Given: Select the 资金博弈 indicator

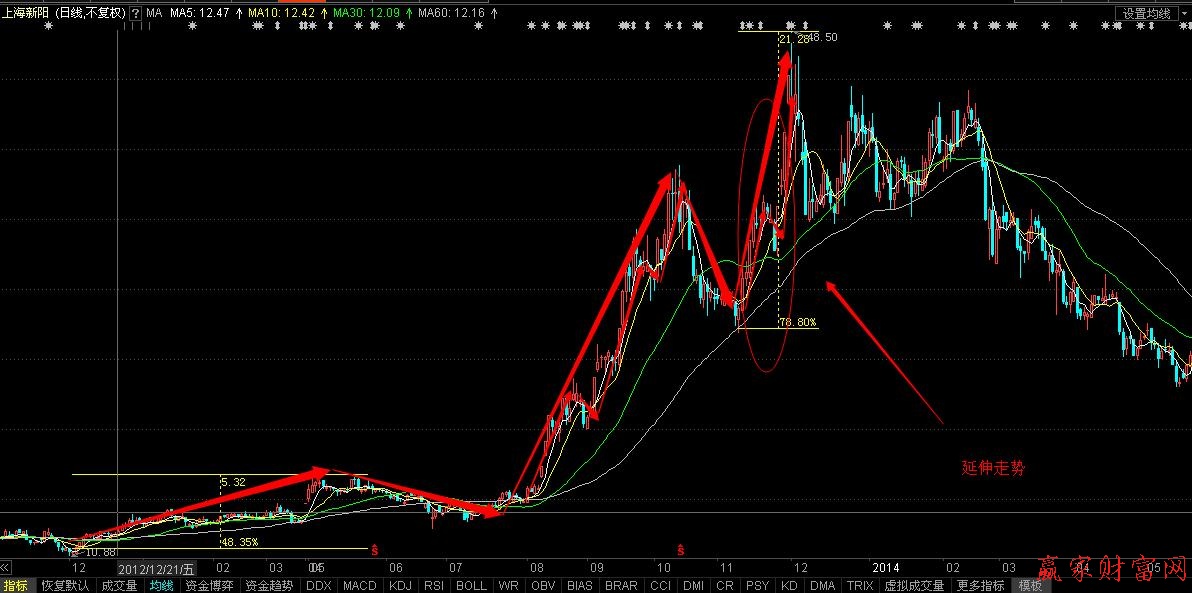Looking at the screenshot, I should [210, 586].
